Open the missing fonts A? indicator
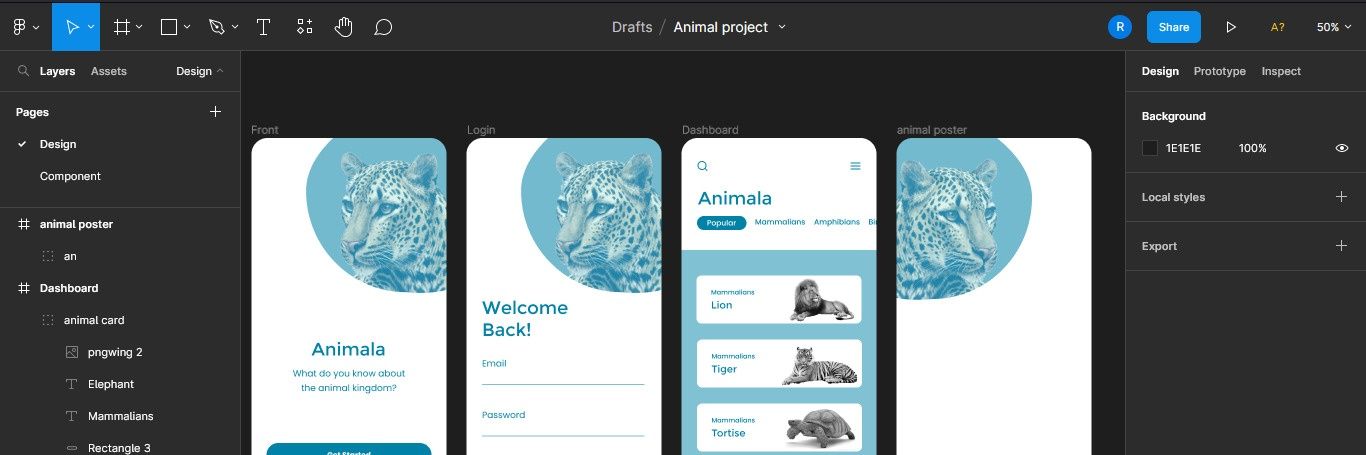The image size is (1366, 455). point(1278,27)
